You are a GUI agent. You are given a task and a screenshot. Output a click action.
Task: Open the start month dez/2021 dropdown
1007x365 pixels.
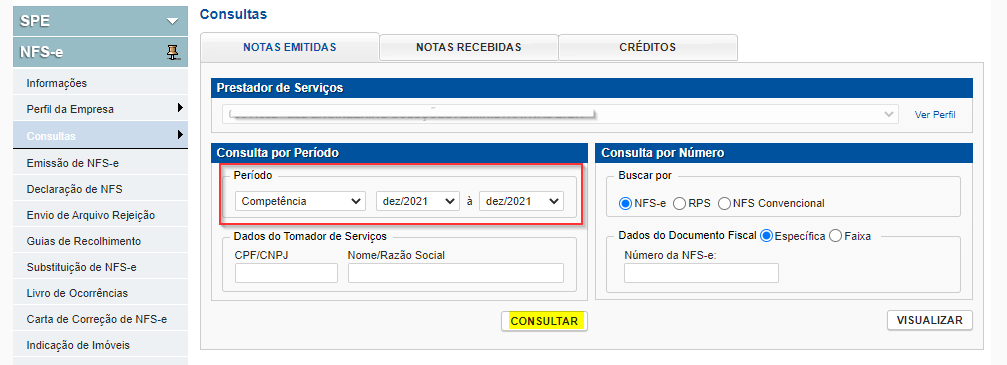tap(418, 201)
